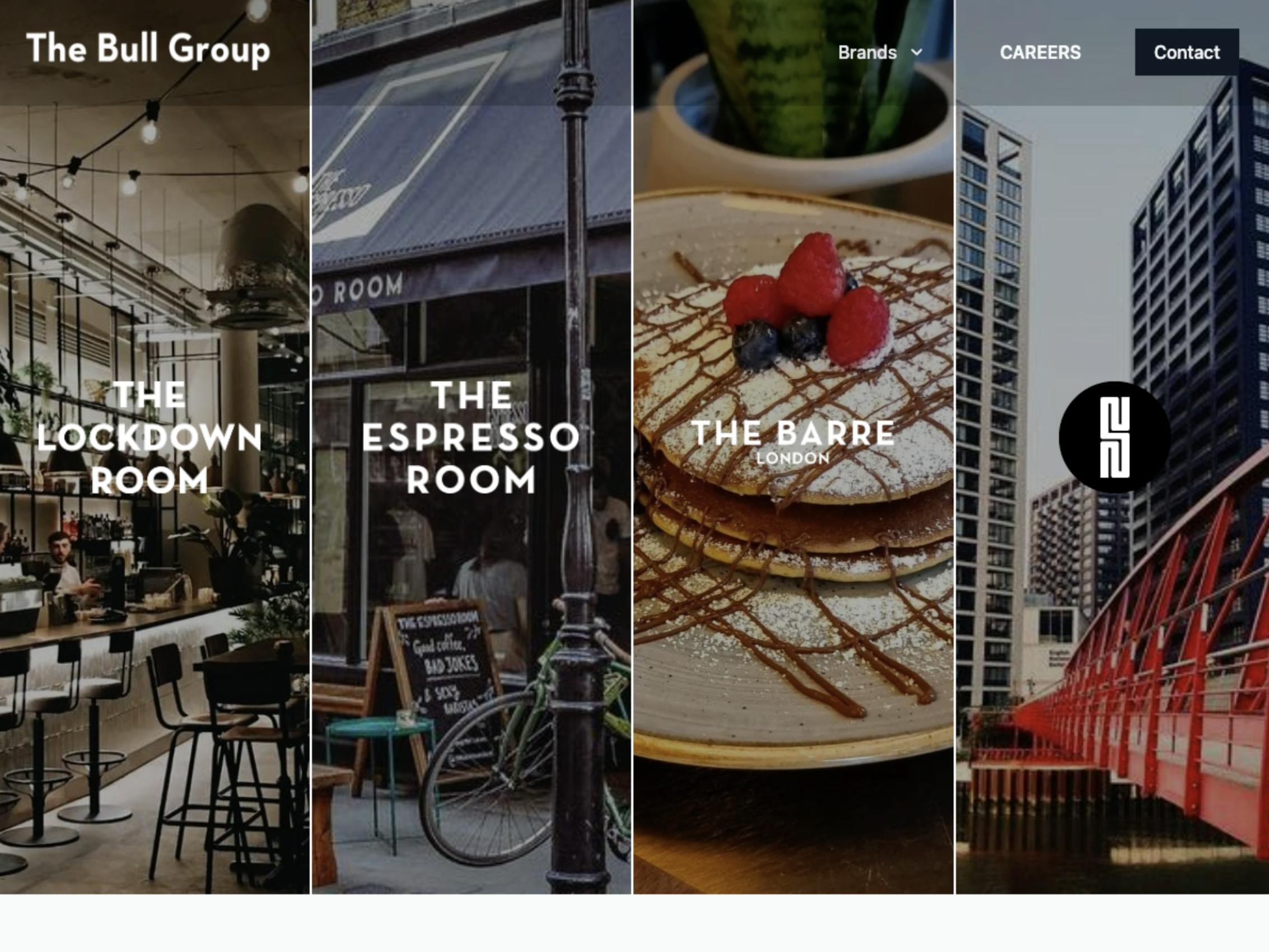The width and height of the screenshot is (1269, 952).
Task: Open The Lockdown Room brand title
Action: [x=149, y=437]
